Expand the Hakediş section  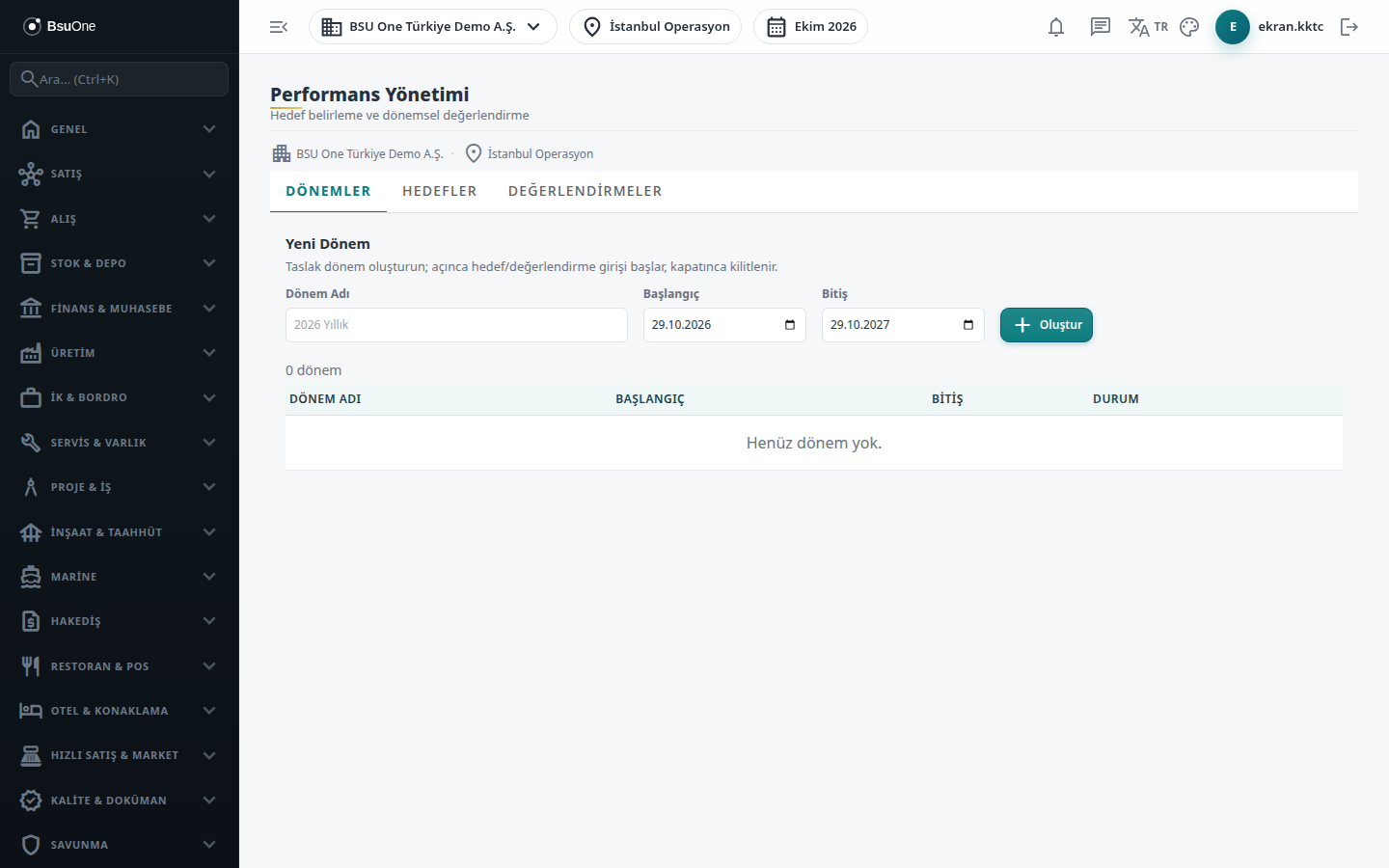point(120,621)
